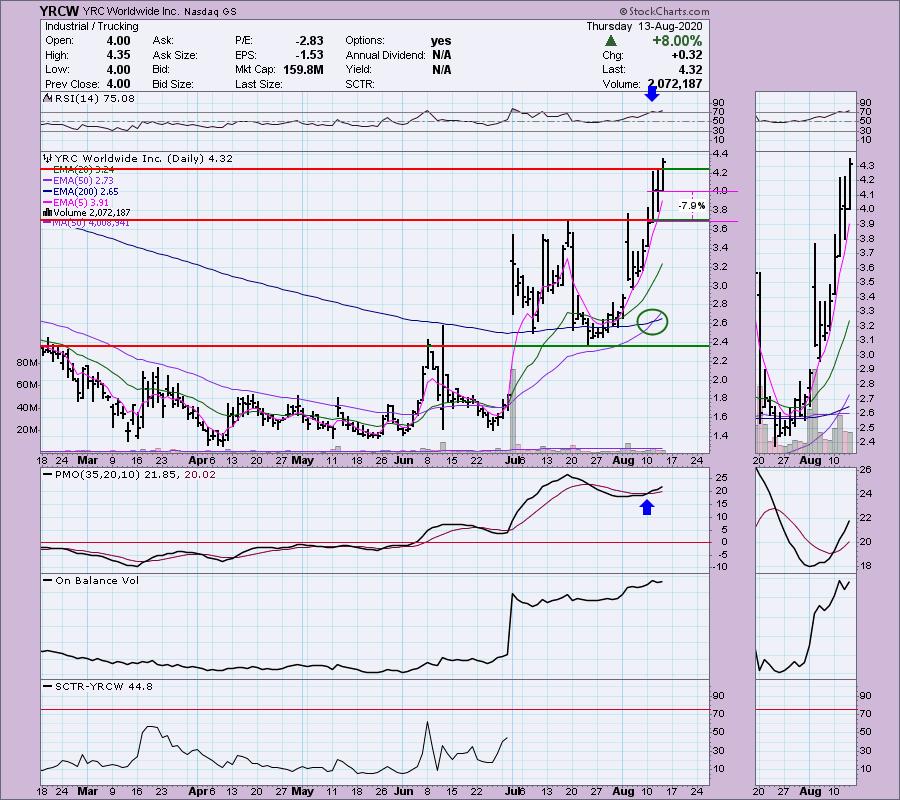Image resolution: width=900 pixels, height=800 pixels.
Task: Click the 'EMA(20) 3.24' legend entry
Action: tap(84, 170)
